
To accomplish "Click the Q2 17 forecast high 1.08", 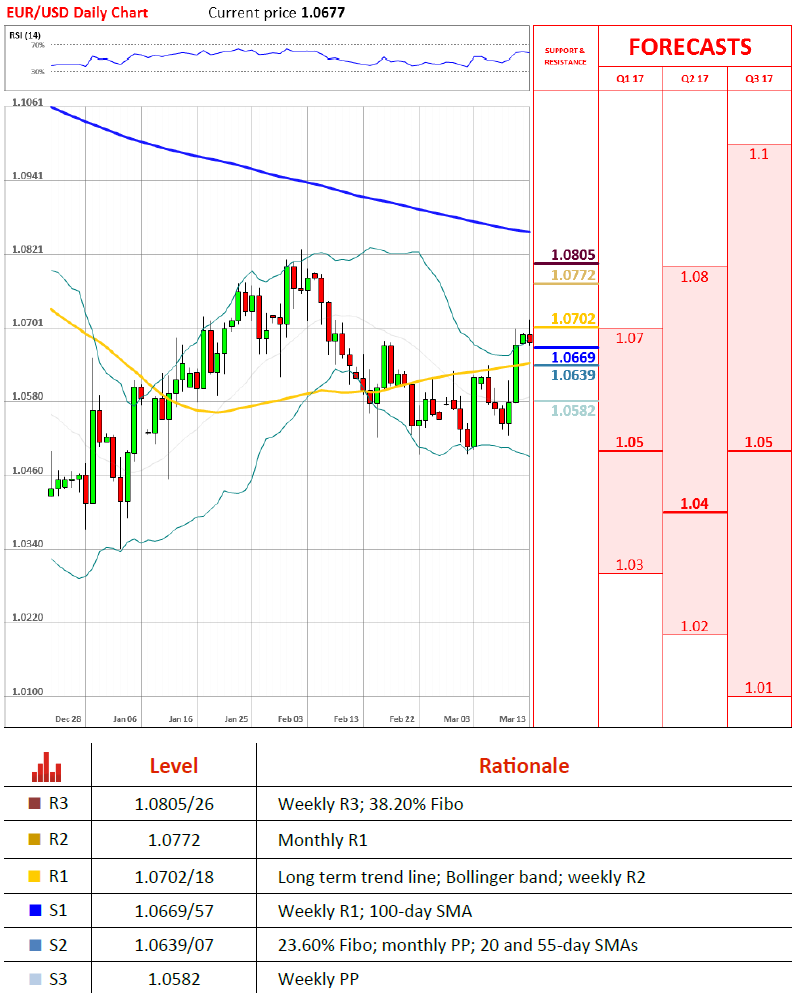I will pyautogui.click(x=695, y=277).
